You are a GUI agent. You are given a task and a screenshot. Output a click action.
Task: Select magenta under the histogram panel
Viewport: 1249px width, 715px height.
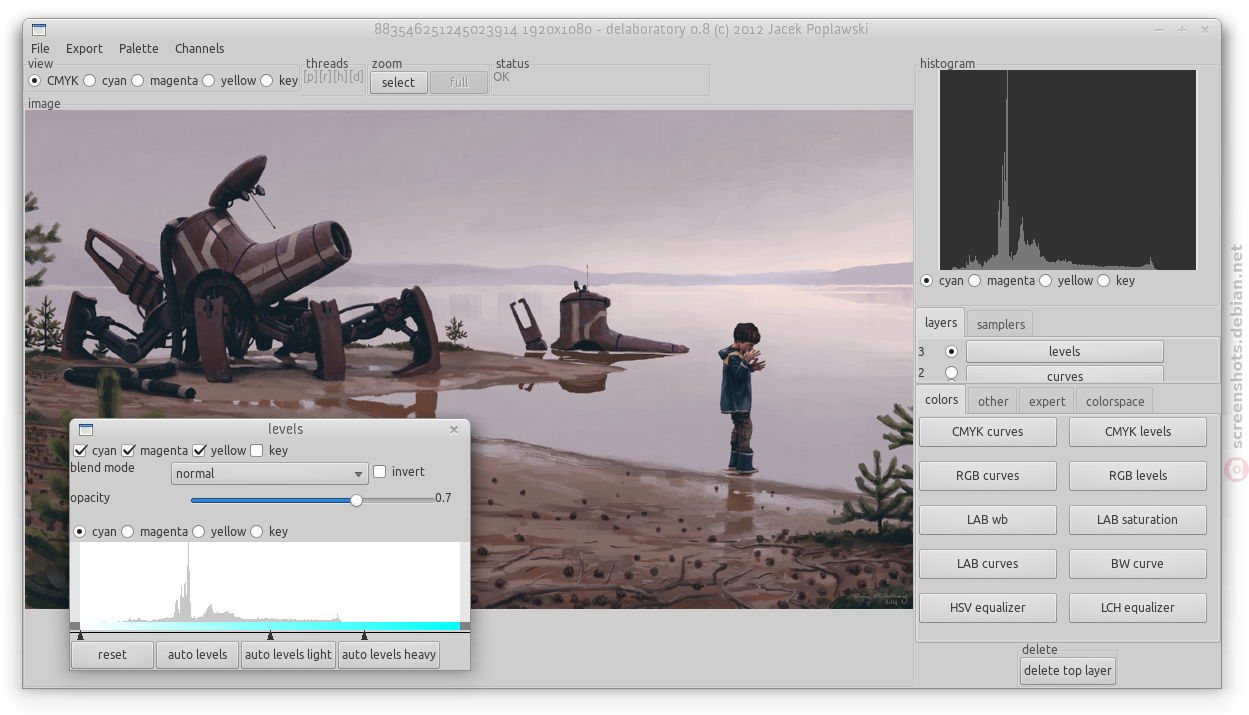975,281
